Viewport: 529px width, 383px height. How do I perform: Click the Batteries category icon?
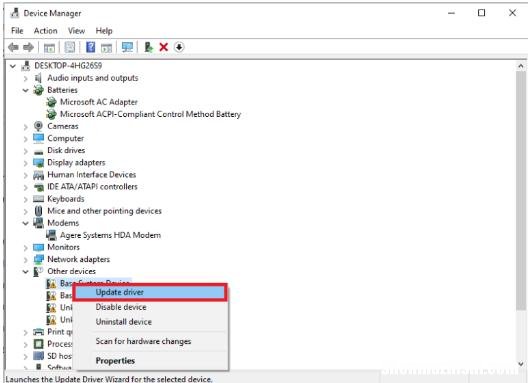[38, 90]
